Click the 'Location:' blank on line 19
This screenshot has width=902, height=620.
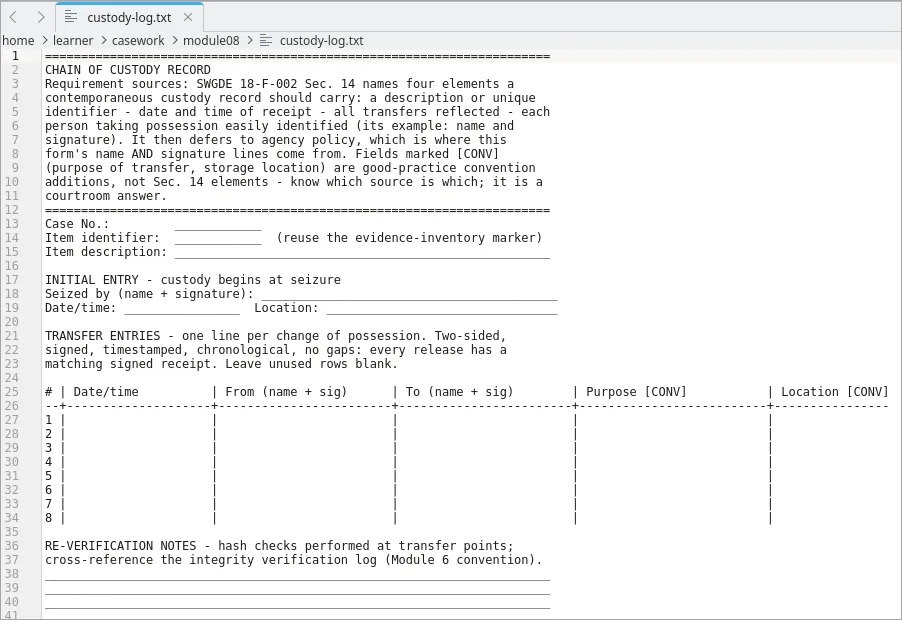(x=442, y=308)
